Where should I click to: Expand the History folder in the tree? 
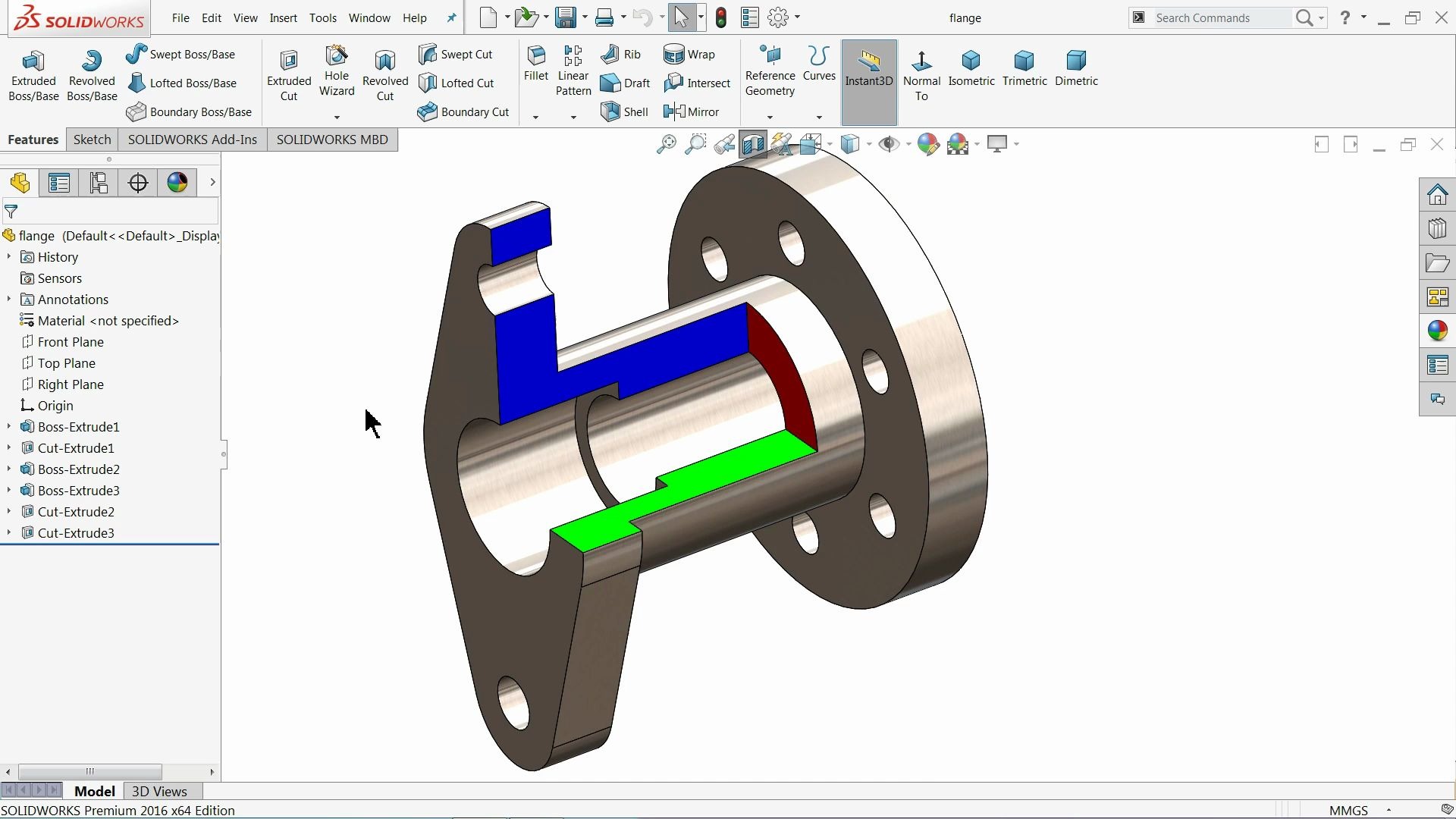pyautogui.click(x=8, y=257)
